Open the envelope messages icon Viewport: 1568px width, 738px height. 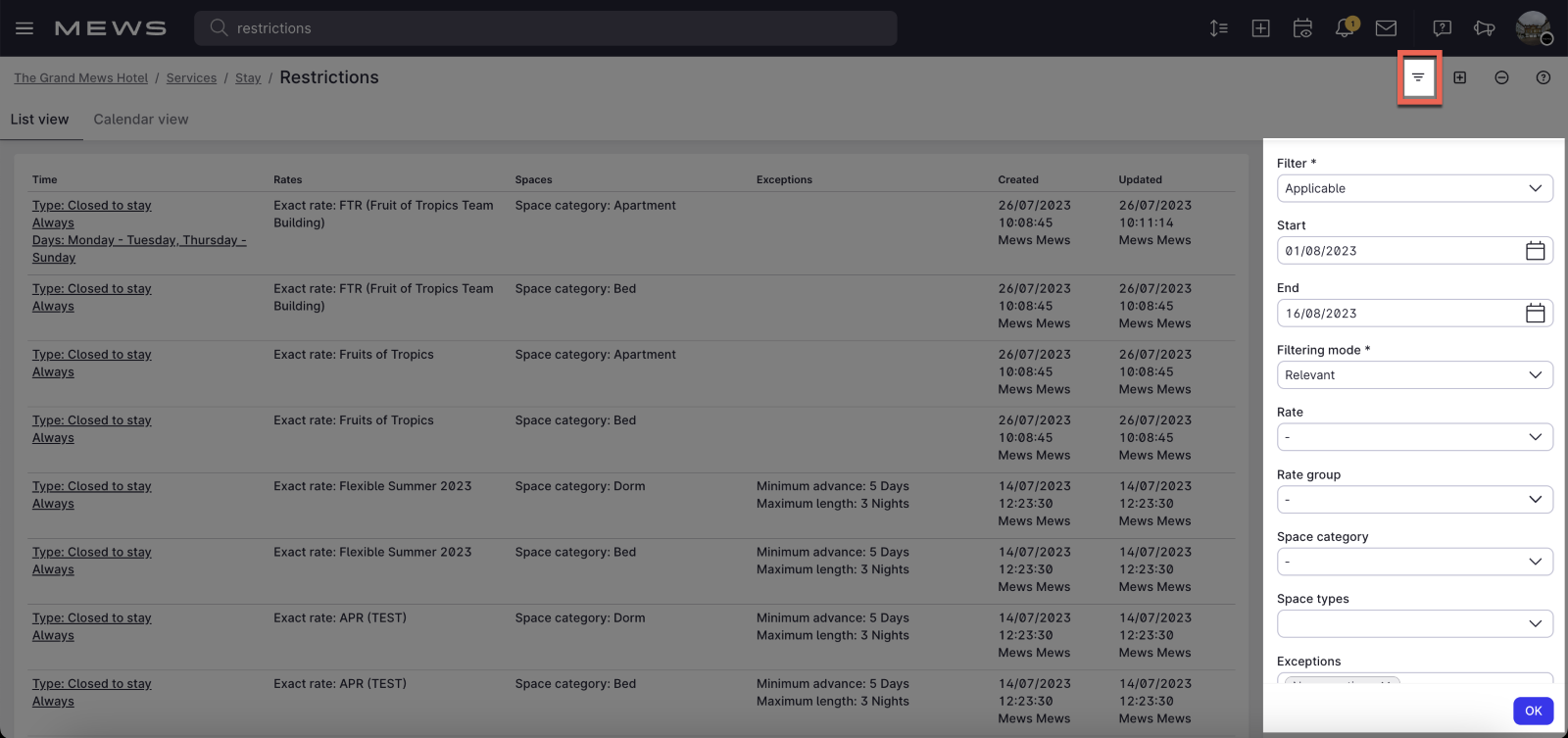pyautogui.click(x=1386, y=28)
